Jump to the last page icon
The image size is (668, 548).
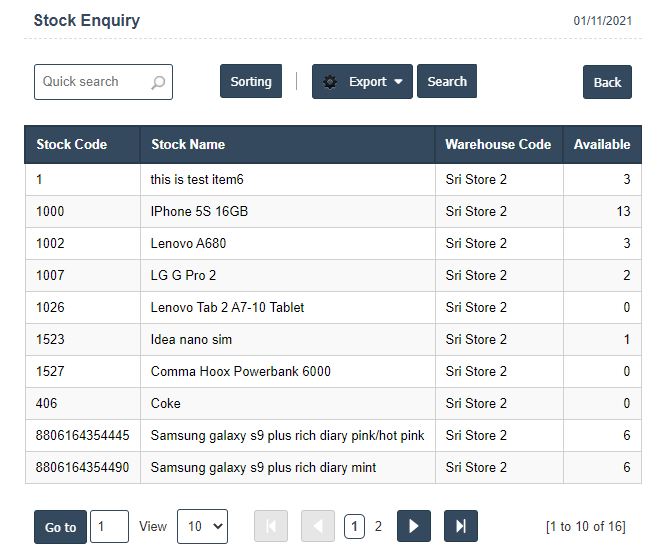461,526
